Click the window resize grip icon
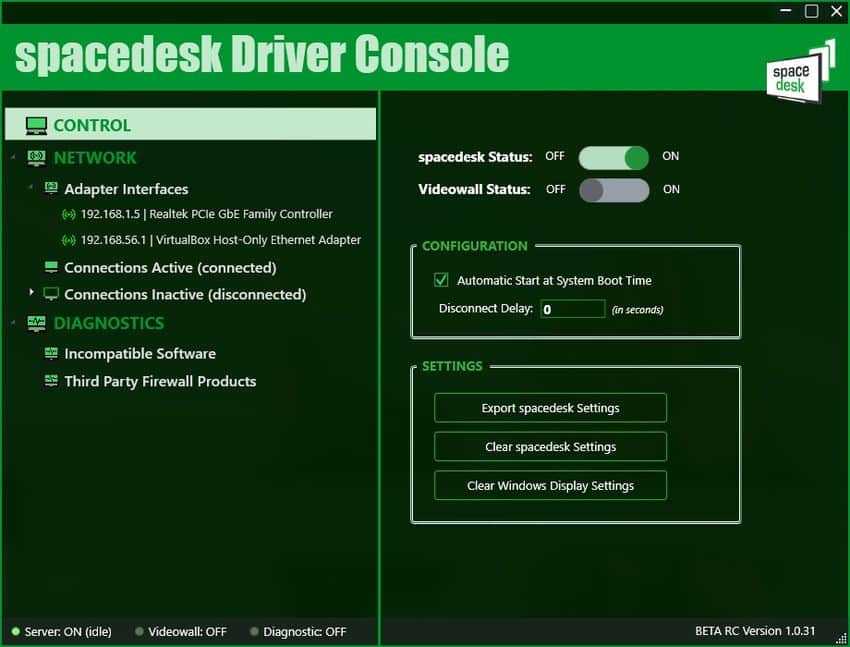The height and width of the screenshot is (647, 850). click(841, 640)
